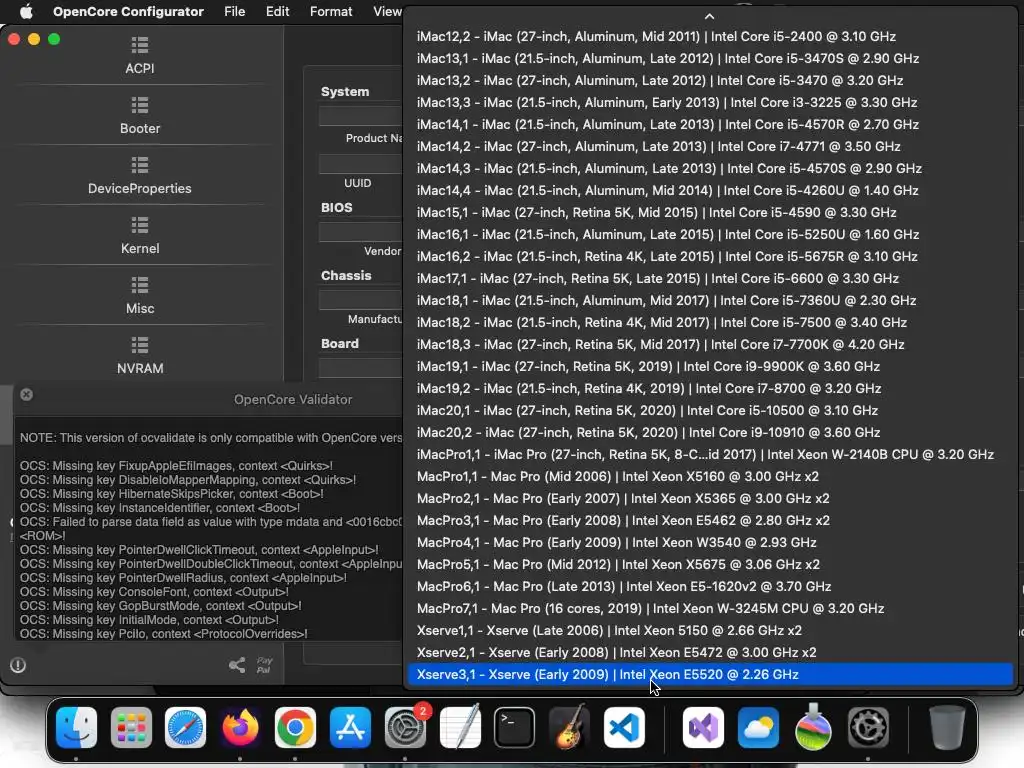The height and width of the screenshot is (768, 1024).
Task: Click 'Missing key Pcilo' validator line
Action: 164,633
